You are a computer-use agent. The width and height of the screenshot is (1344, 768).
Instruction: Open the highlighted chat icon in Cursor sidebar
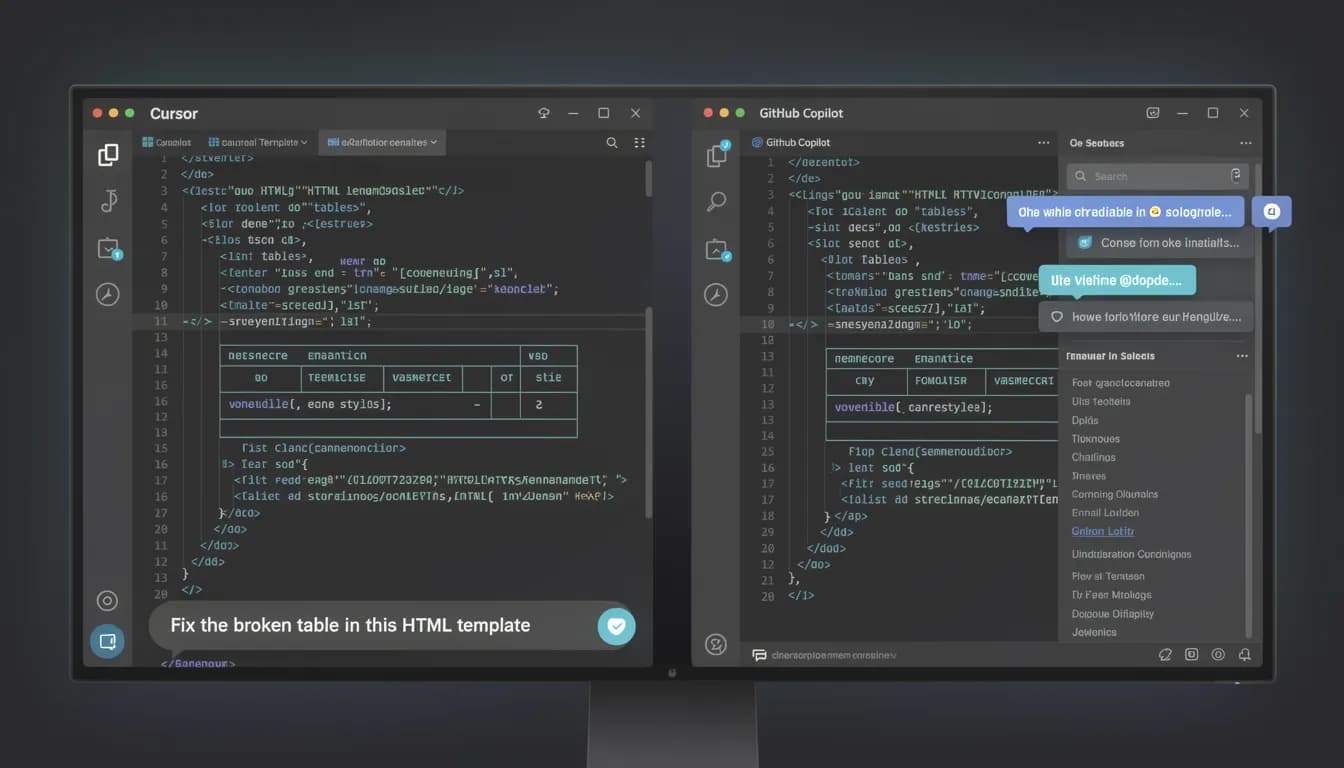(107, 641)
